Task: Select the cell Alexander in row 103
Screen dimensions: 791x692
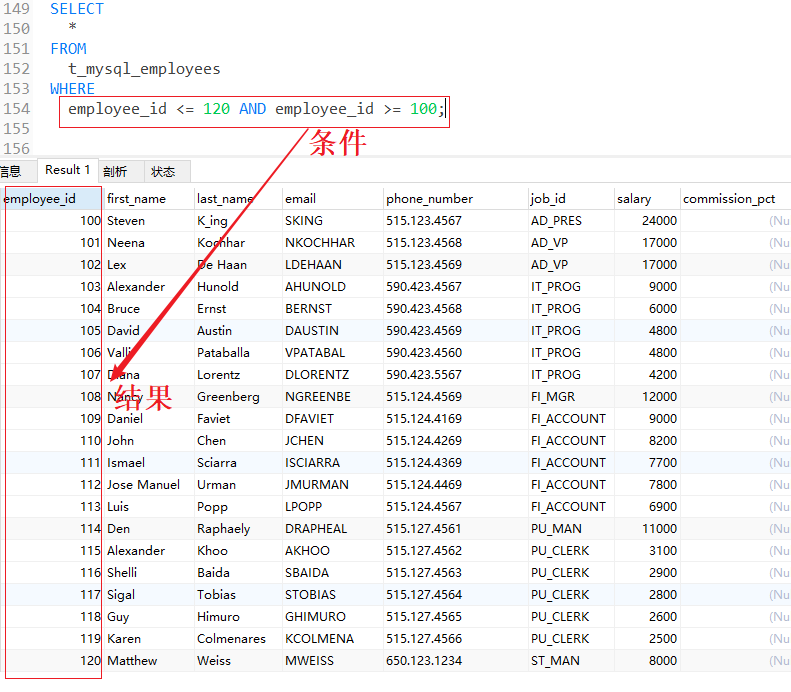Action: click(x=149, y=287)
